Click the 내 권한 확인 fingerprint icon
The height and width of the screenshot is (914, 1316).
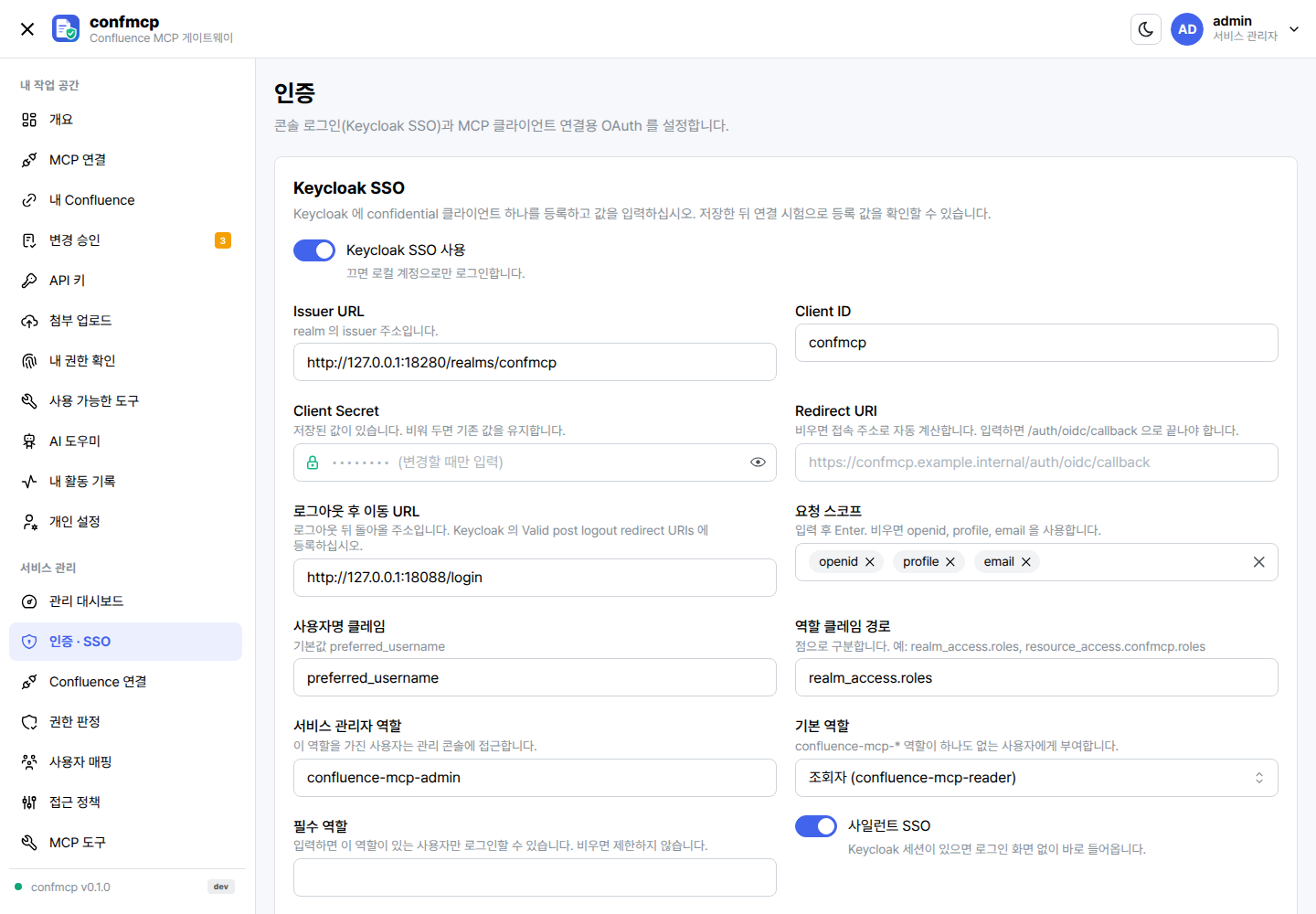pyautogui.click(x=29, y=361)
